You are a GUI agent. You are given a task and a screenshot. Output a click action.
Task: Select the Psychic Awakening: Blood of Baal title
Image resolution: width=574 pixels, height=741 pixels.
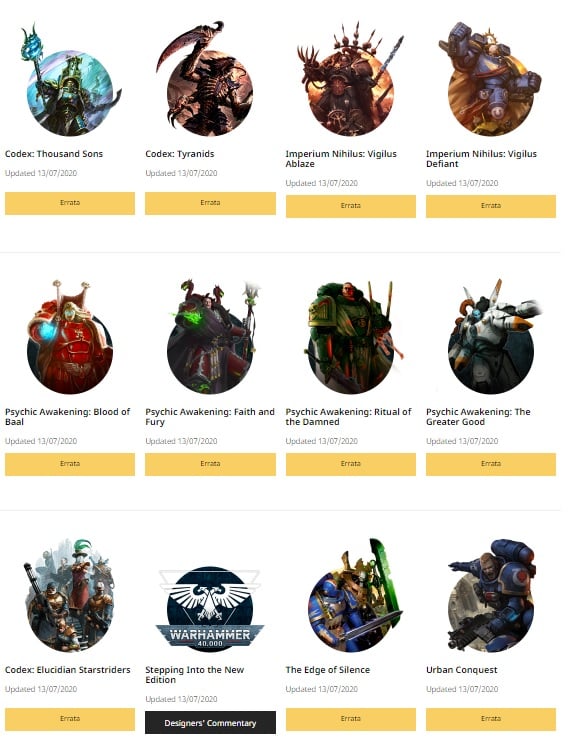pyautogui.click(x=68, y=417)
